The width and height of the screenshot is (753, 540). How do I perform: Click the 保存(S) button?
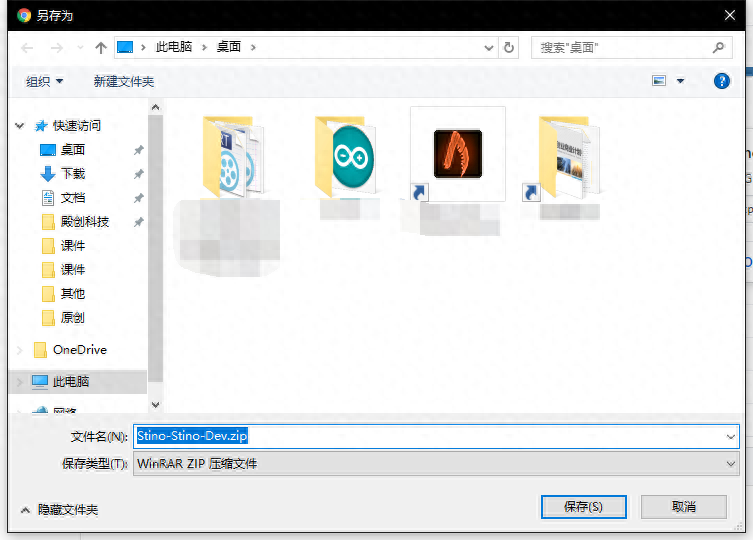click(x=583, y=507)
